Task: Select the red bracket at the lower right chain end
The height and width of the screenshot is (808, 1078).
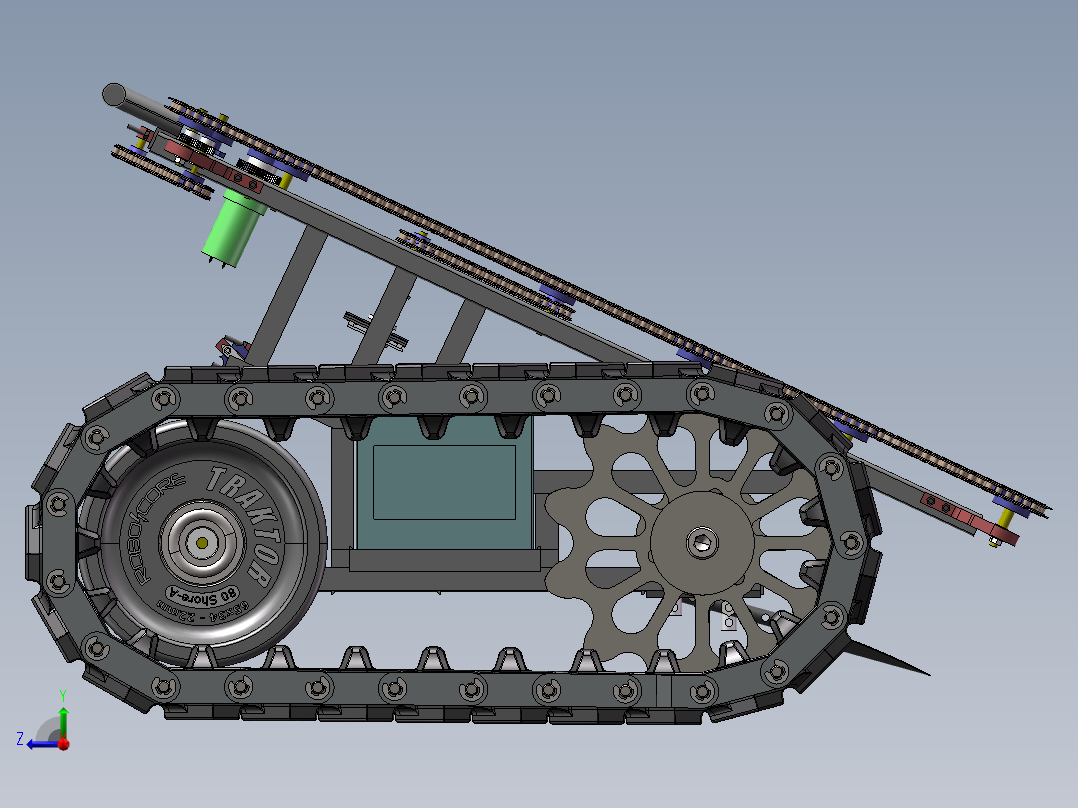Action: click(971, 517)
